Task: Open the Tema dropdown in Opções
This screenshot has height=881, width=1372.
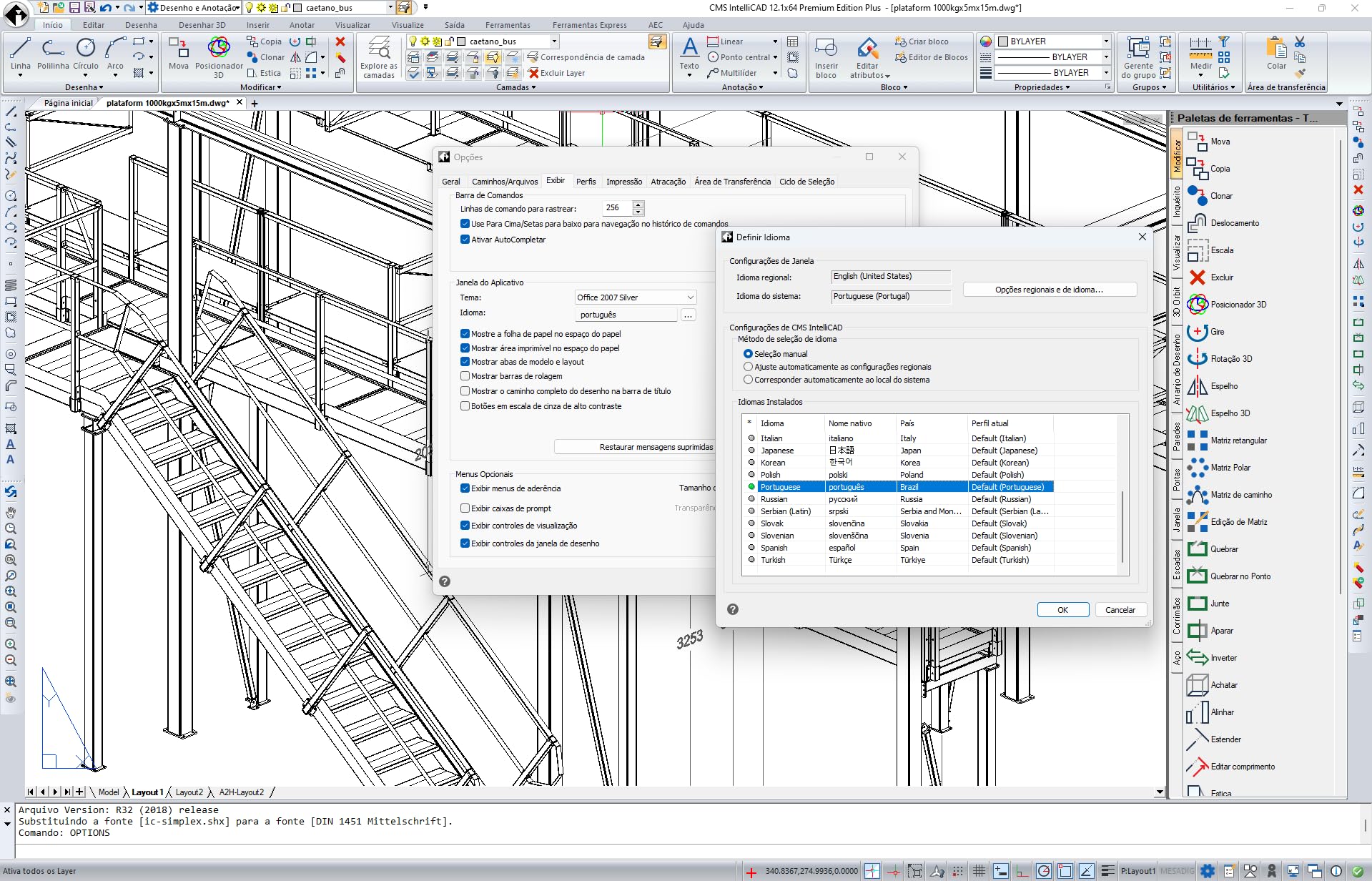Action: pyautogui.click(x=636, y=297)
